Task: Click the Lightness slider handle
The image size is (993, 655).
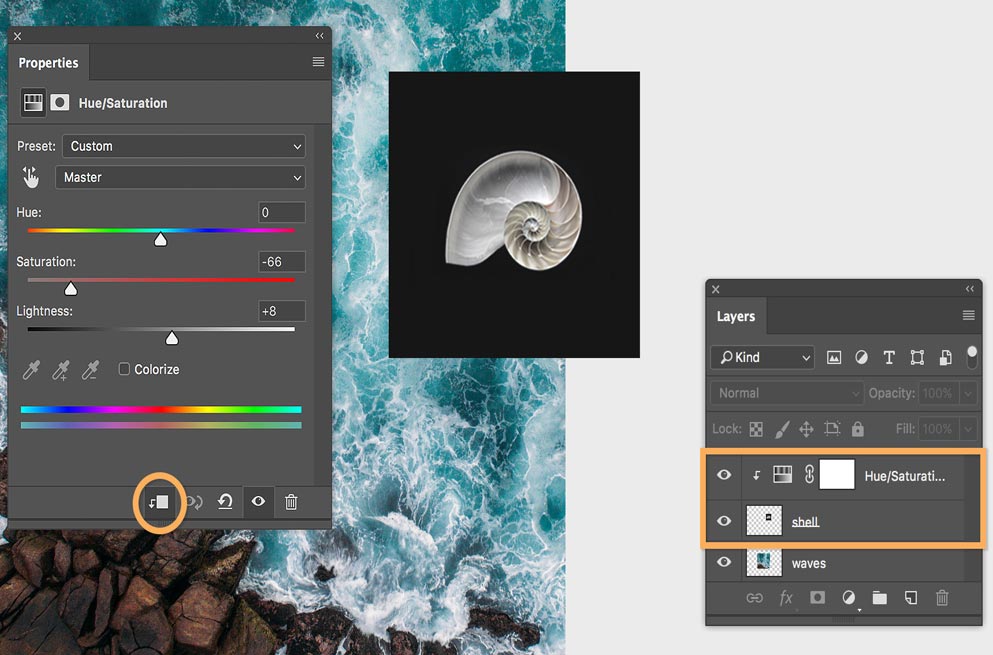Action: point(172,338)
